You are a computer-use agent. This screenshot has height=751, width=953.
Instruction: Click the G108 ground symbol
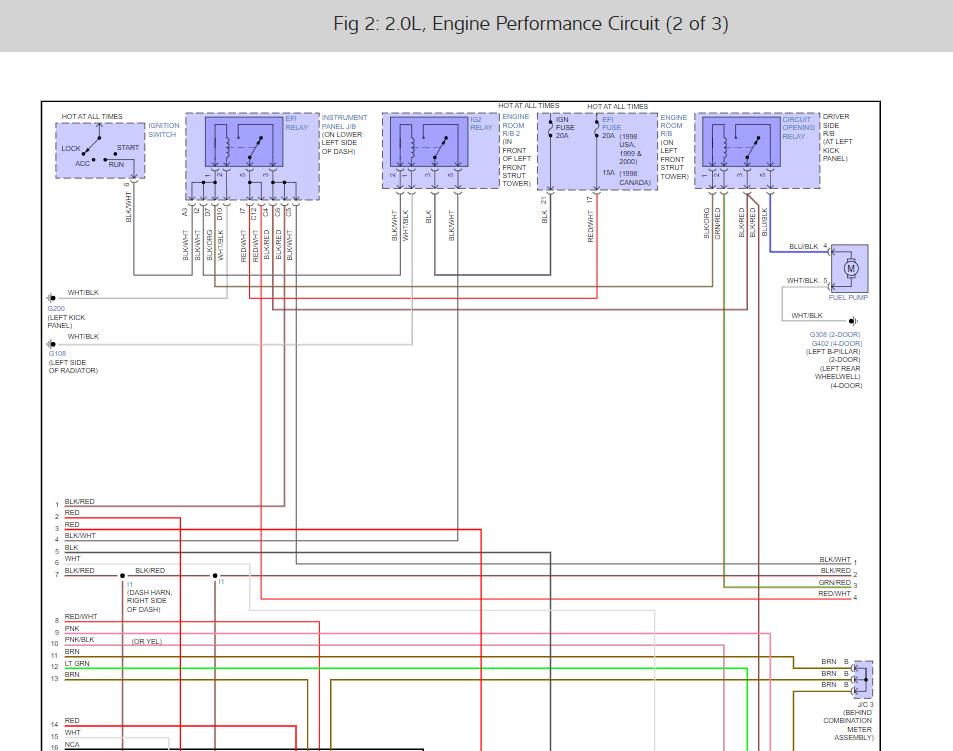50,343
